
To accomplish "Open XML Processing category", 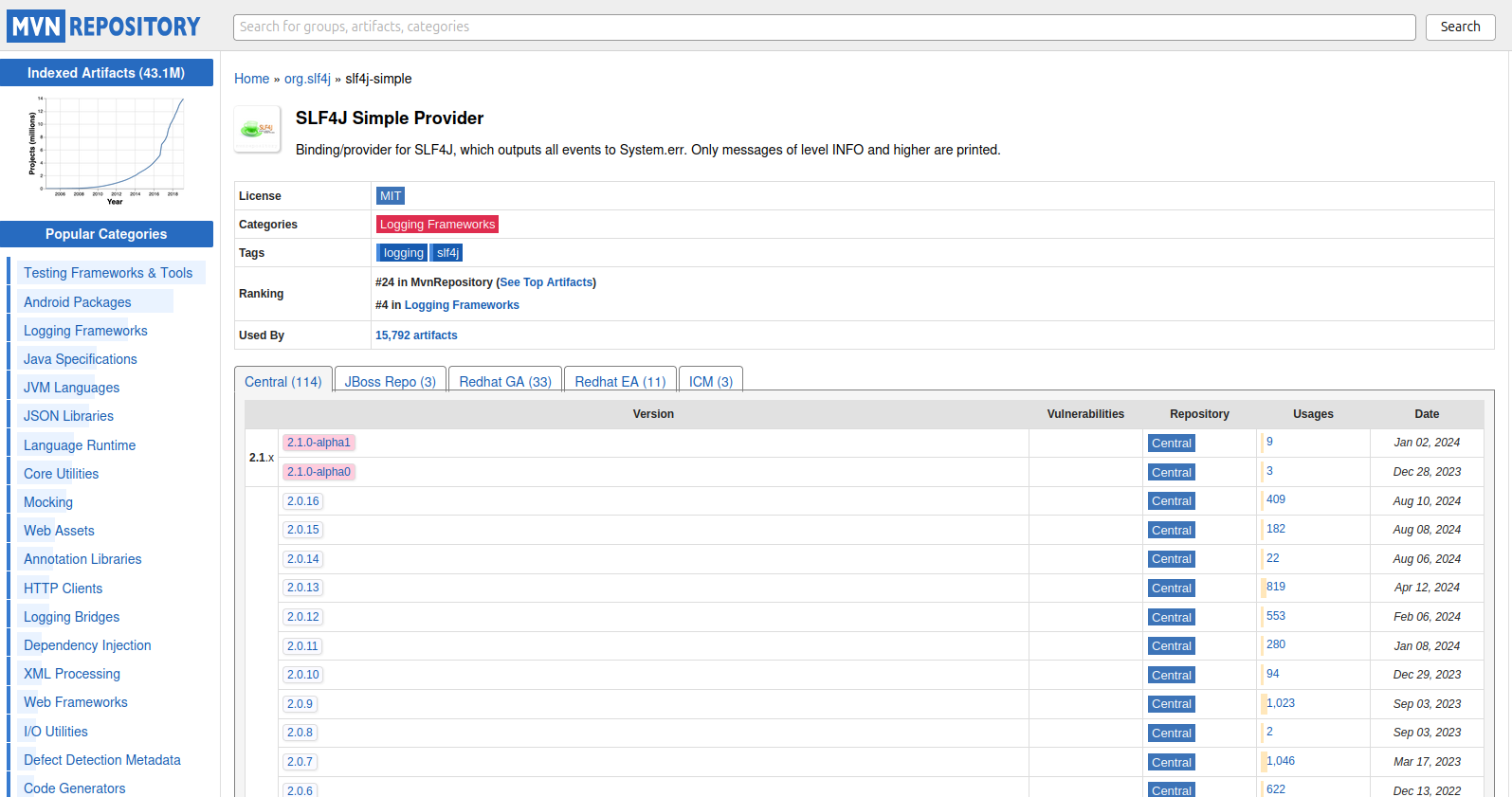I will coord(72,674).
